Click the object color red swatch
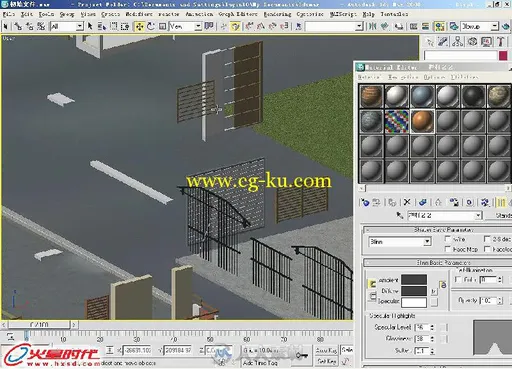The image size is (512, 369). 503,55
